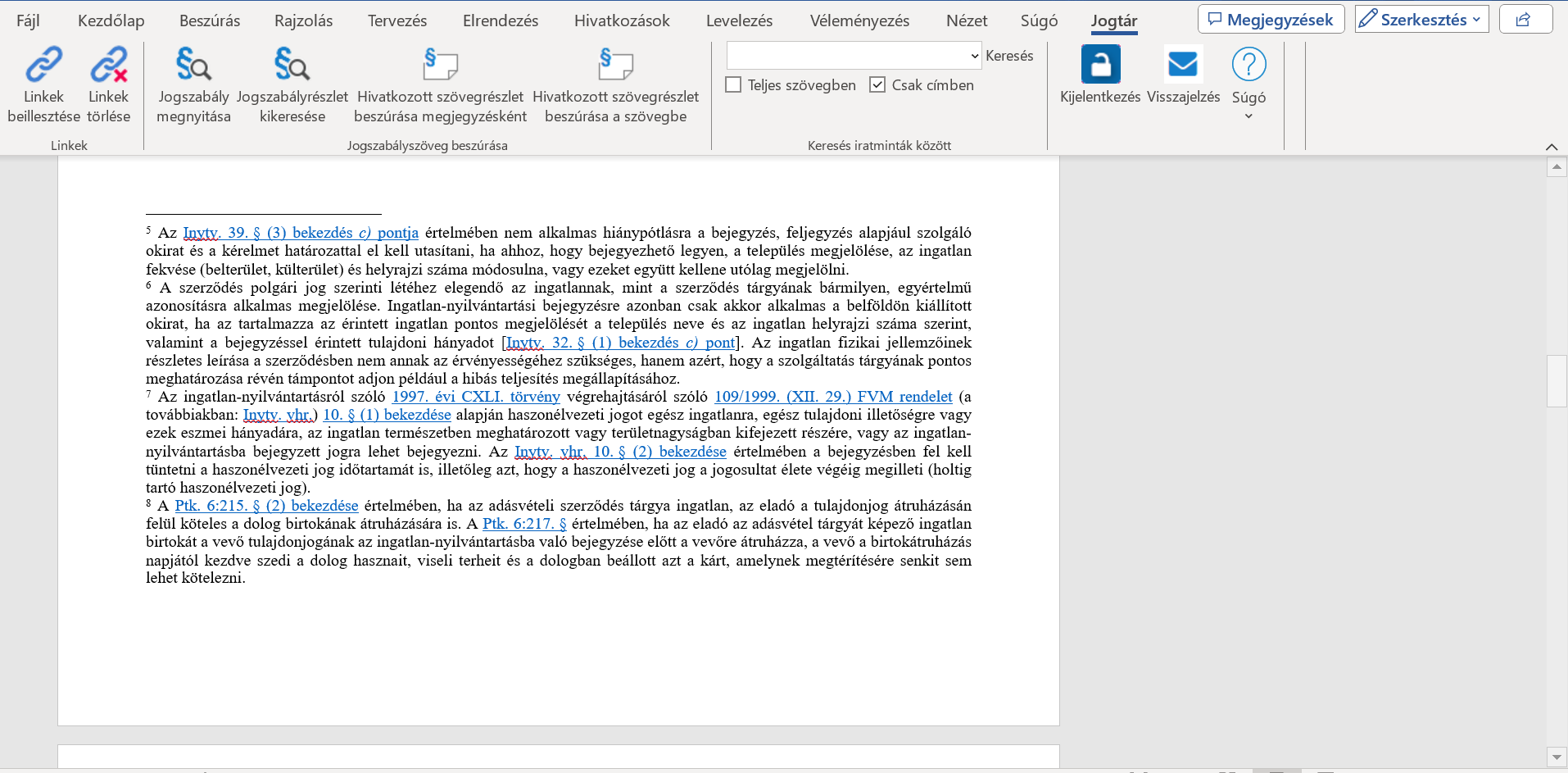Select Jogszabályrészlet kikeresése tool

[292, 66]
